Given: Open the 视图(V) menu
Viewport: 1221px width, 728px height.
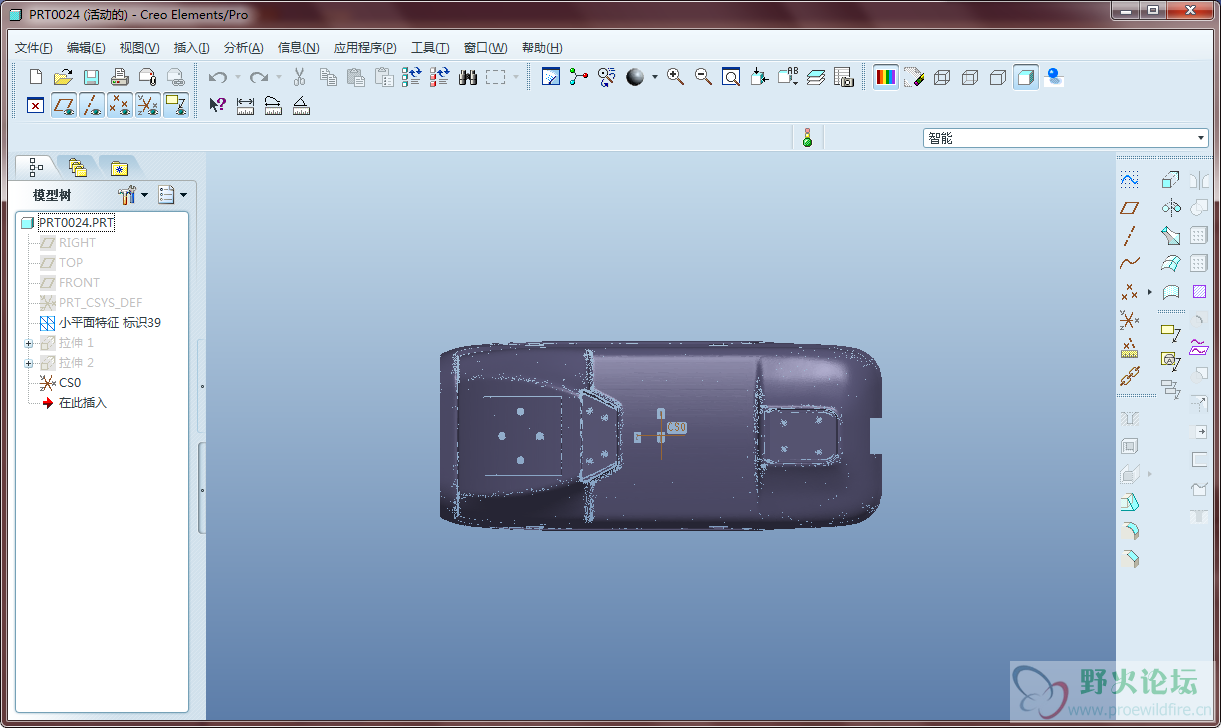Looking at the screenshot, I should coord(139,48).
